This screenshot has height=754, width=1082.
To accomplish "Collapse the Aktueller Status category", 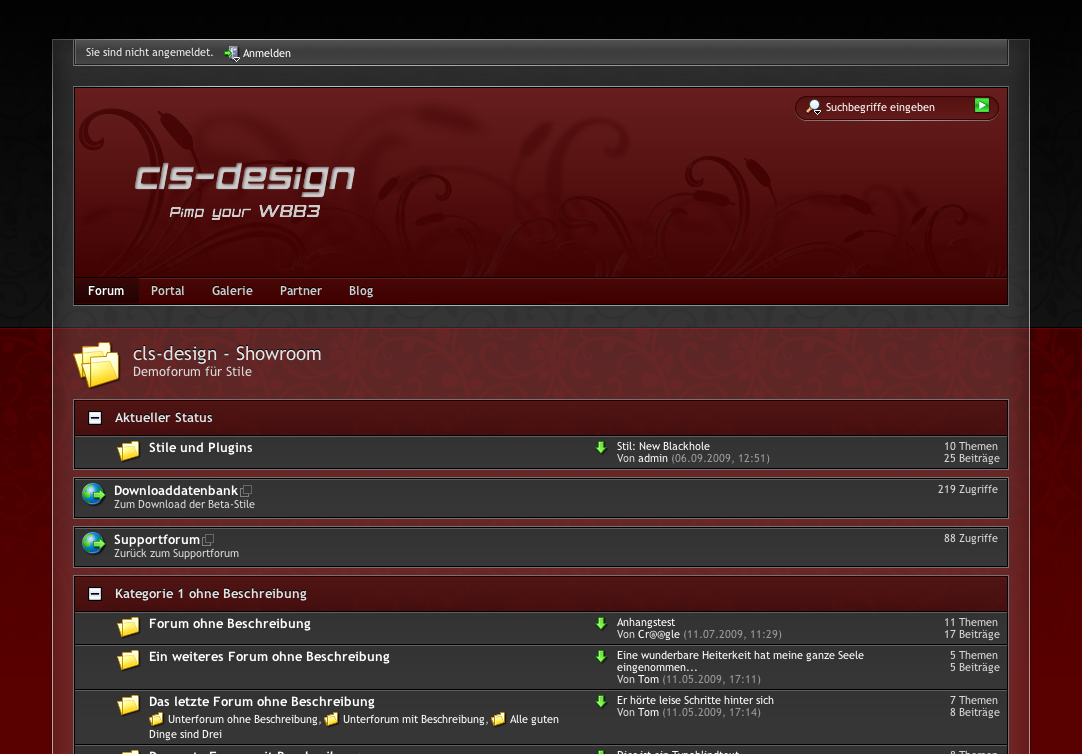I will [95, 418].
